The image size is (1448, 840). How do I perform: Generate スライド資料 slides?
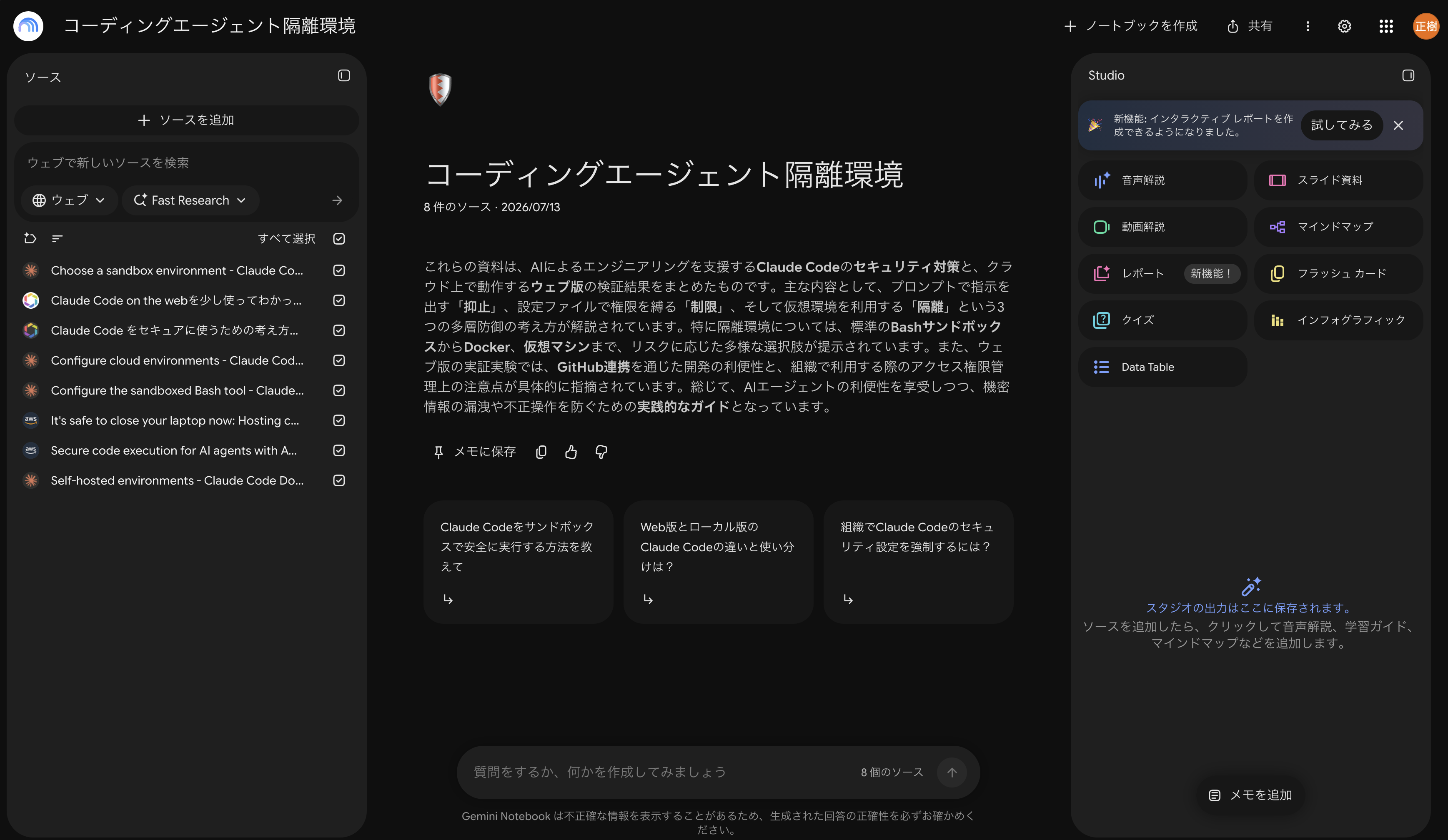tap(1338, 180)
